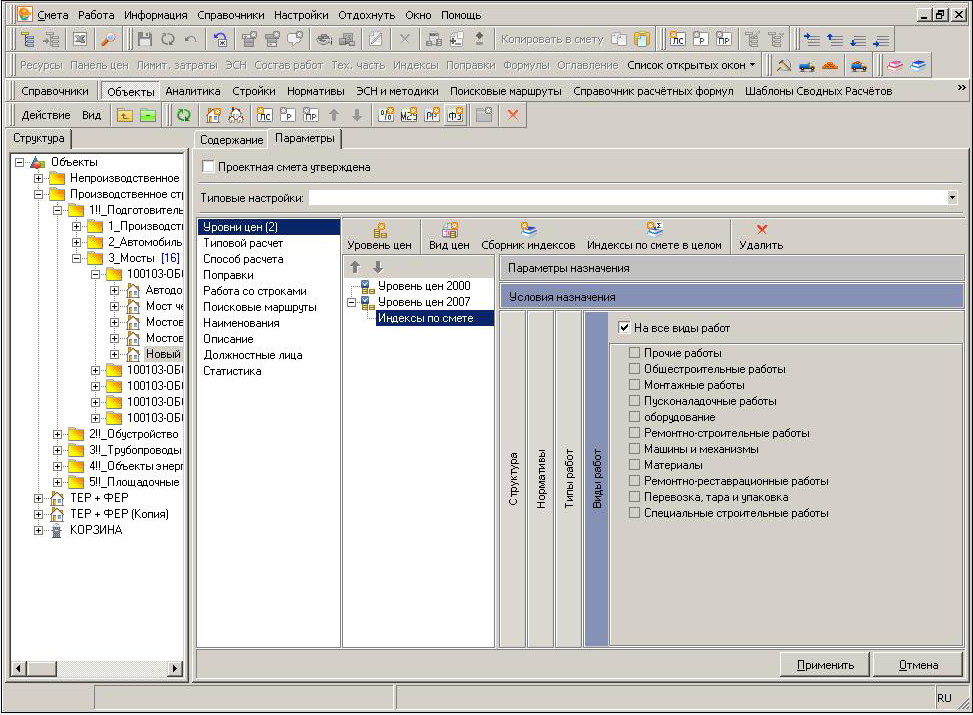973x715 pixels.
Task: Click the clipboard paste icon beside Копировать в смету
Action: pos(642,39)
